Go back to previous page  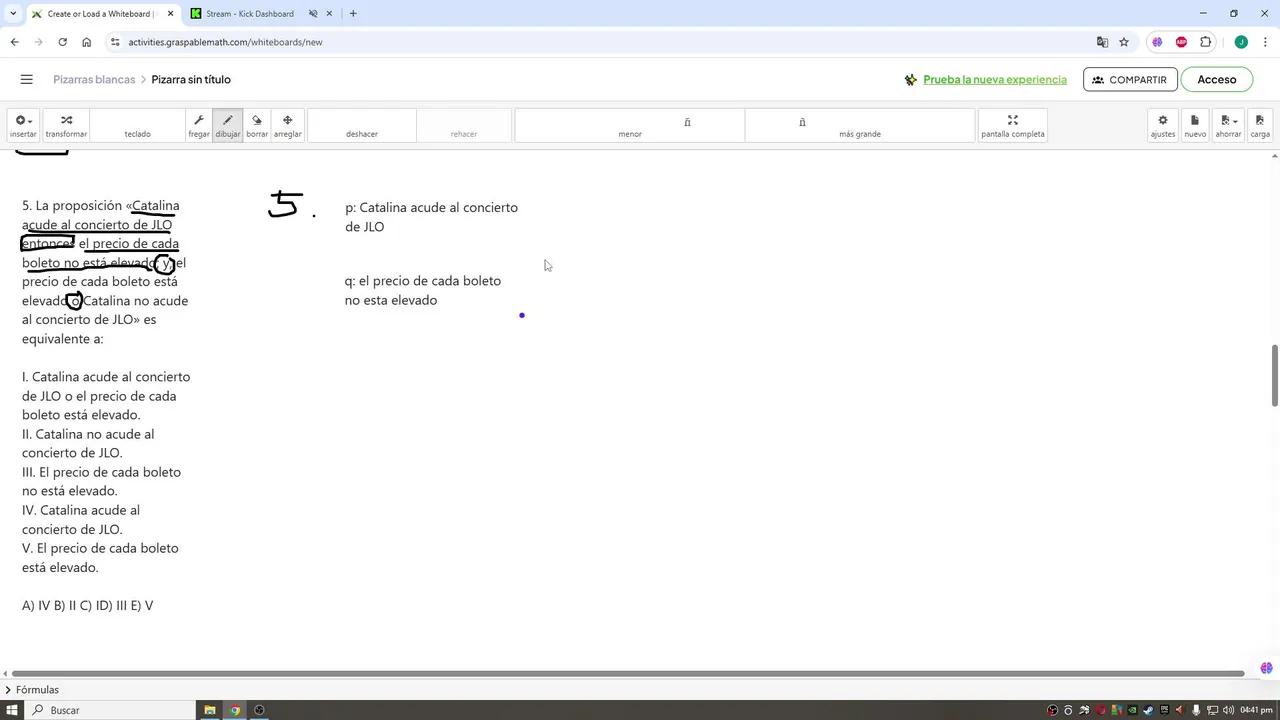(14, 42)
